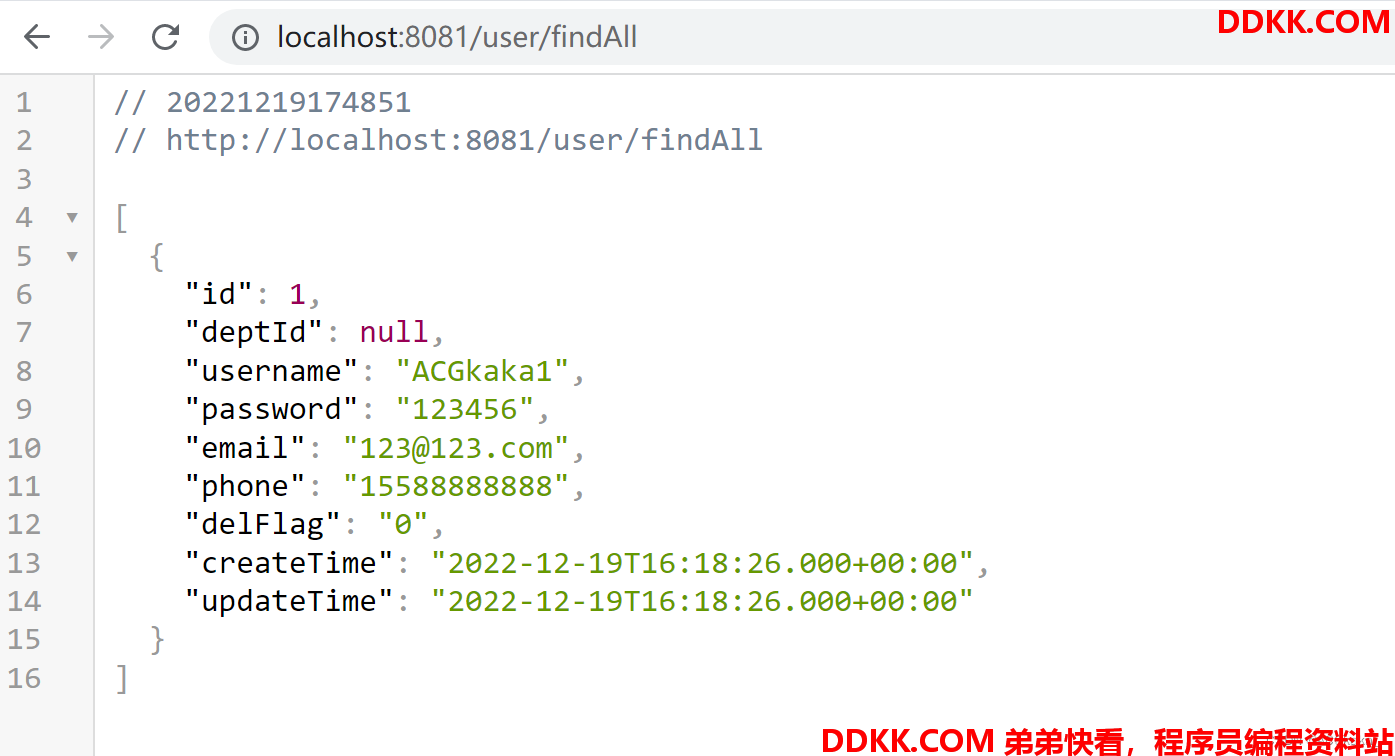This screenshot has height=756, width=1395.
Task: Select the "ACGkaka1" username value
Action: (483, 371)
